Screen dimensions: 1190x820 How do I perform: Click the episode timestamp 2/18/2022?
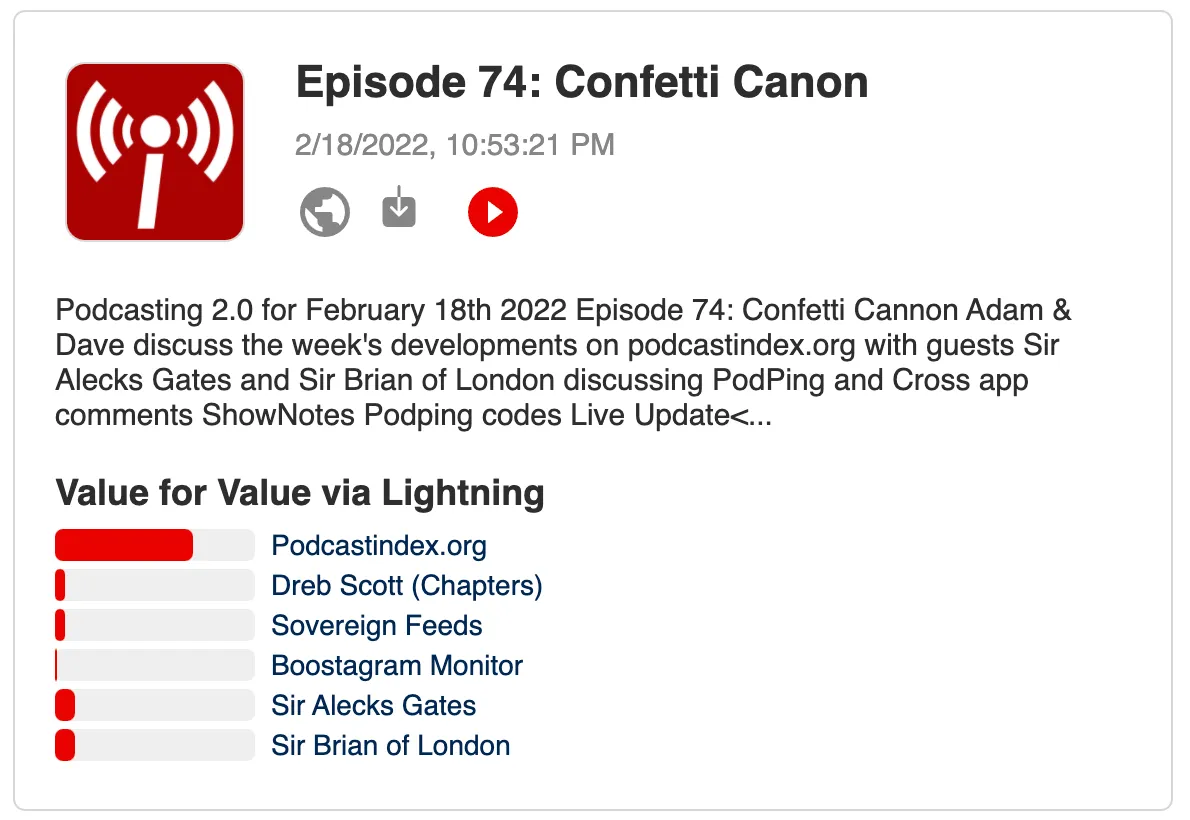[454, 145]
